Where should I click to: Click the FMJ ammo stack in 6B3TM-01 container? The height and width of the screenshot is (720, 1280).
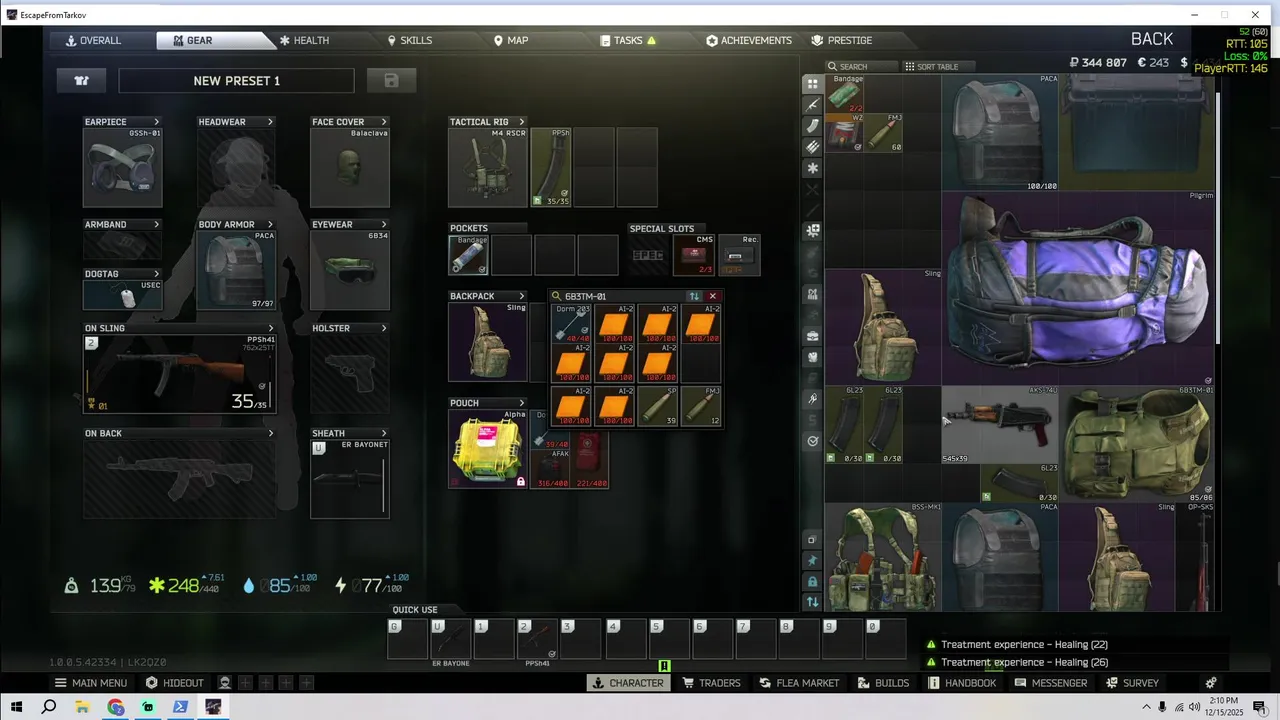(x=701, y=407)
